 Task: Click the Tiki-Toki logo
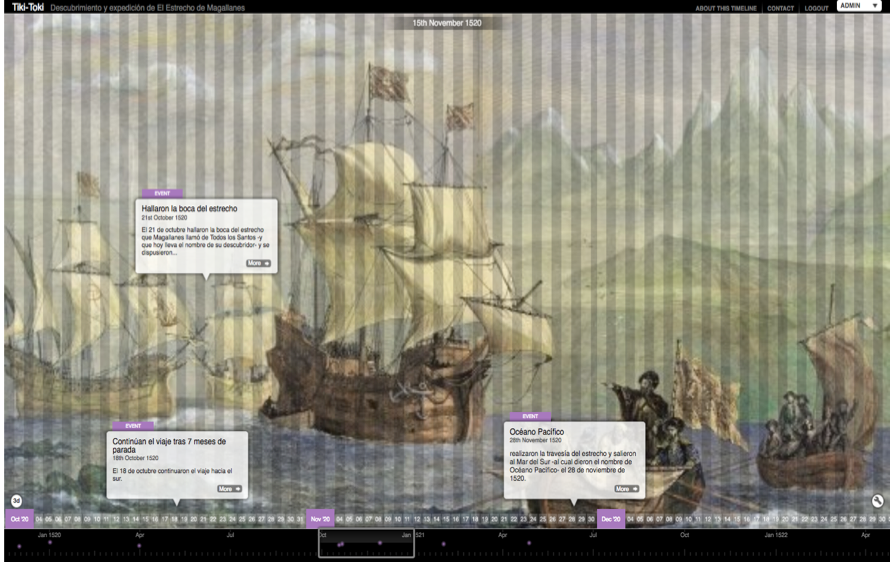click(x=28, y=7)
